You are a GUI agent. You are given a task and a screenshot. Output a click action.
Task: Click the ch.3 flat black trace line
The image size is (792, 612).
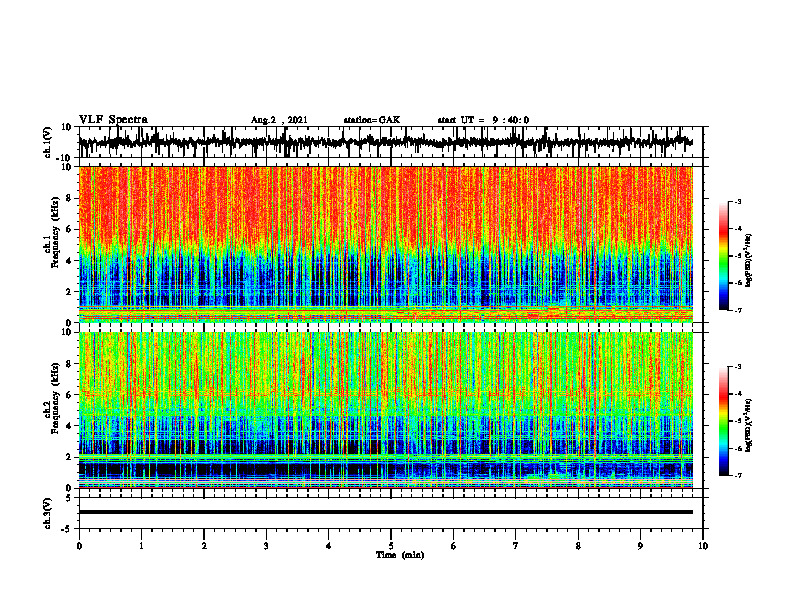coord(385,512)
